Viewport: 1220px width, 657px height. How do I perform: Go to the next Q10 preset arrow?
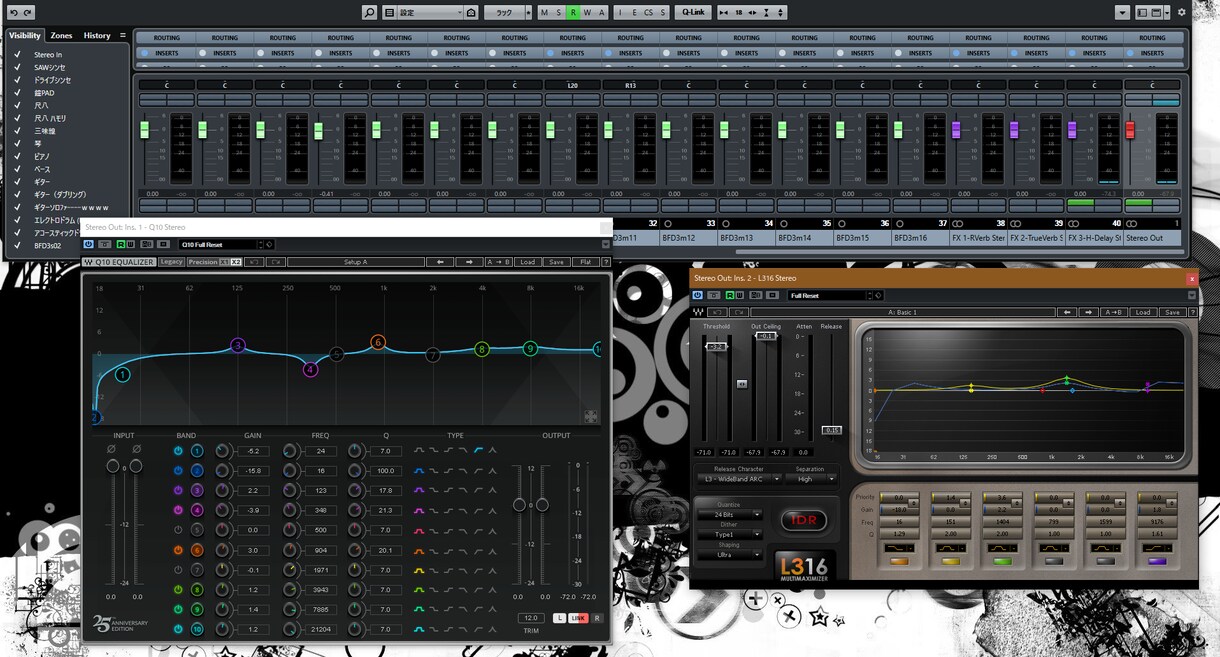pyautogui.click(x=469, y=262)
